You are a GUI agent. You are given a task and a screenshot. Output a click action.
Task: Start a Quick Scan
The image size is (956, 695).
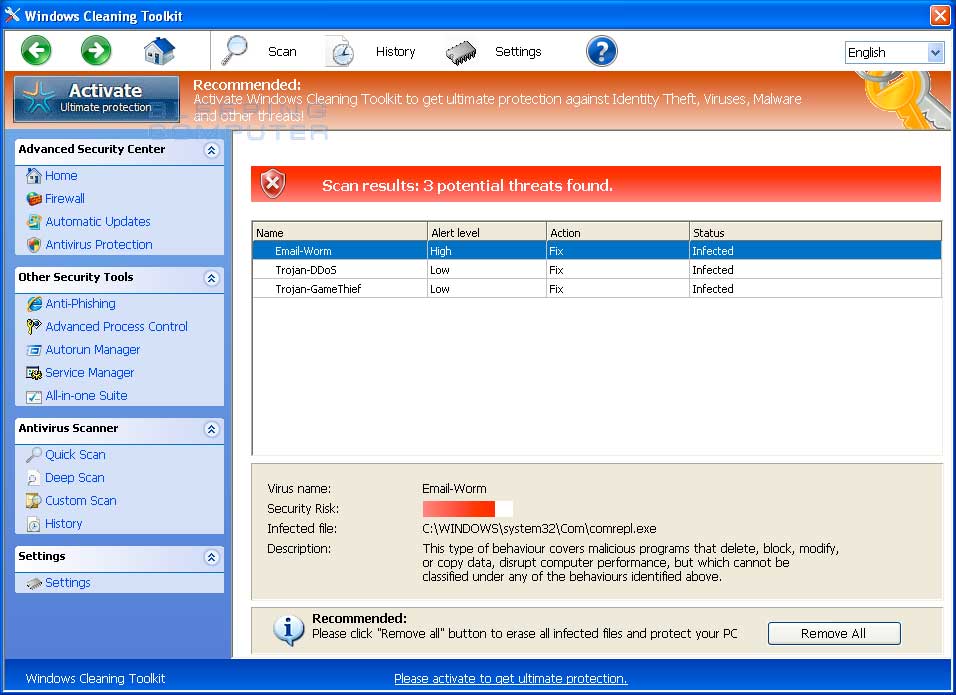tap(72, 454)
